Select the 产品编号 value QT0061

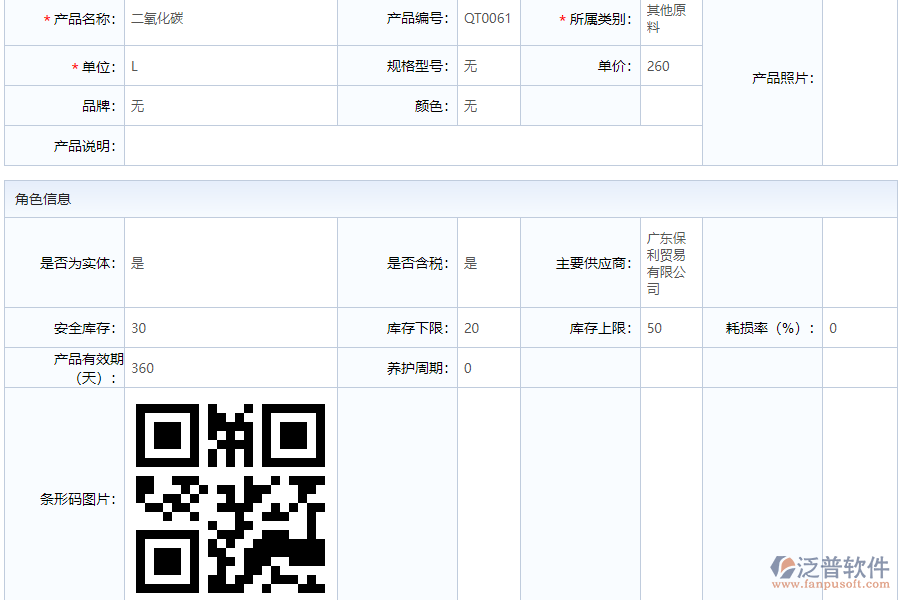coord(488,19)
